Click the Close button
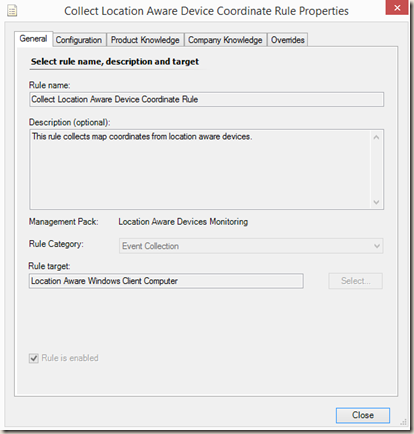 tap(363, 415)
